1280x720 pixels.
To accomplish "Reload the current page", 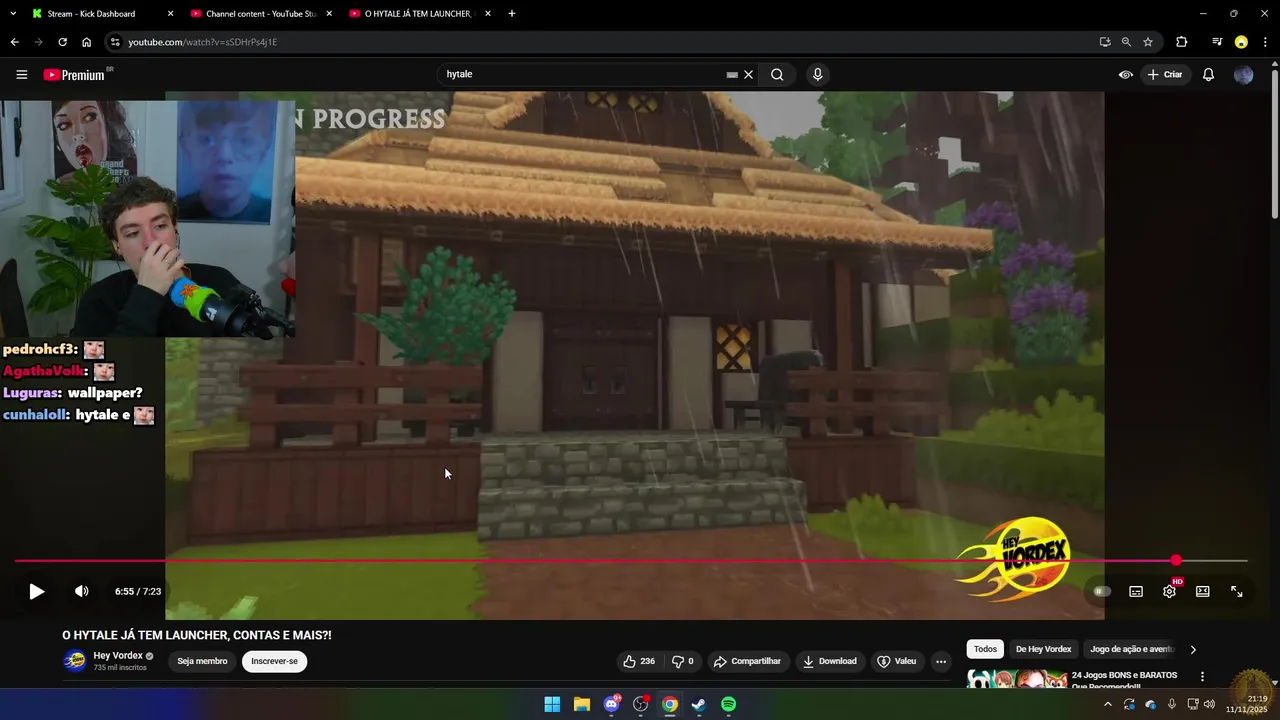I will click(62, 42).
